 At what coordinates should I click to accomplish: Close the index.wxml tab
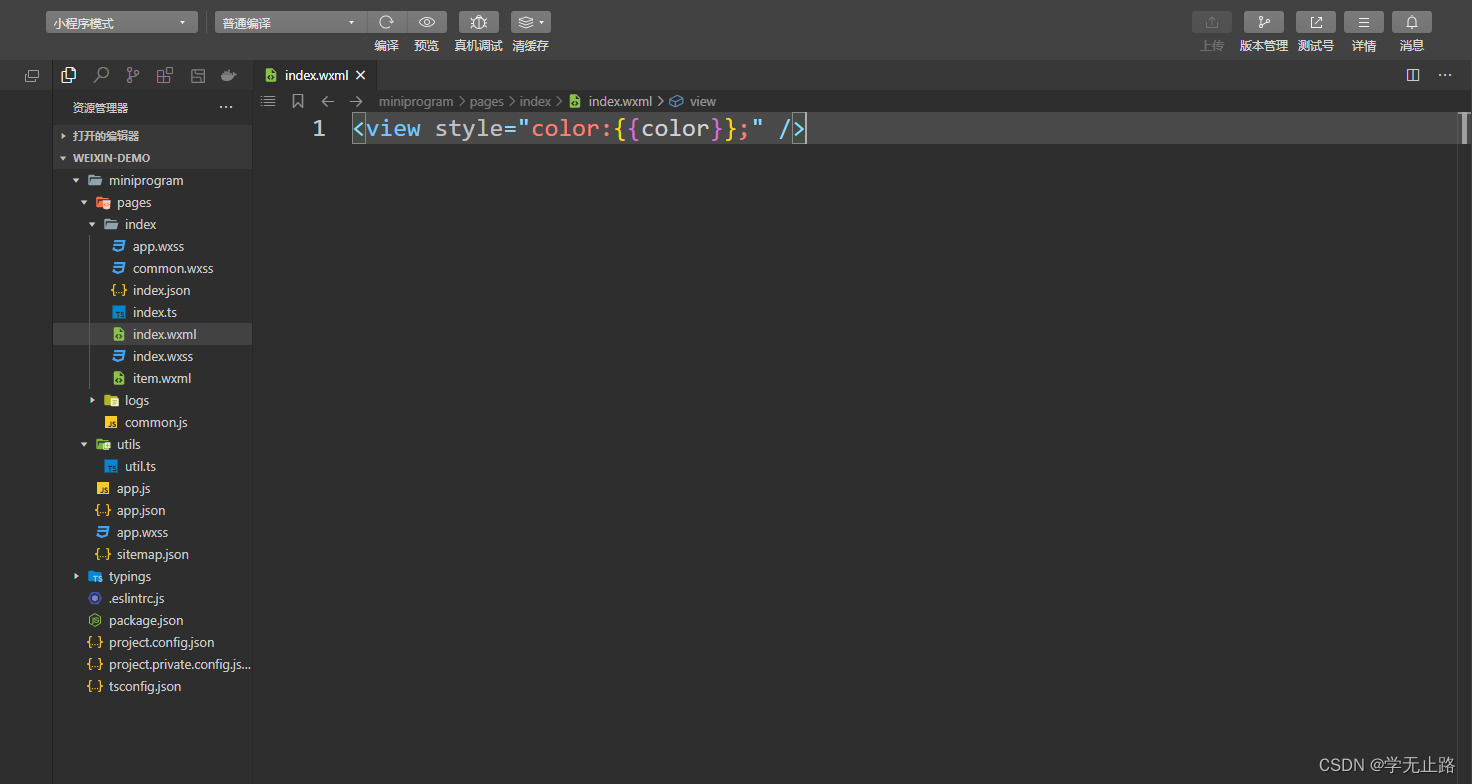(361, 75)
